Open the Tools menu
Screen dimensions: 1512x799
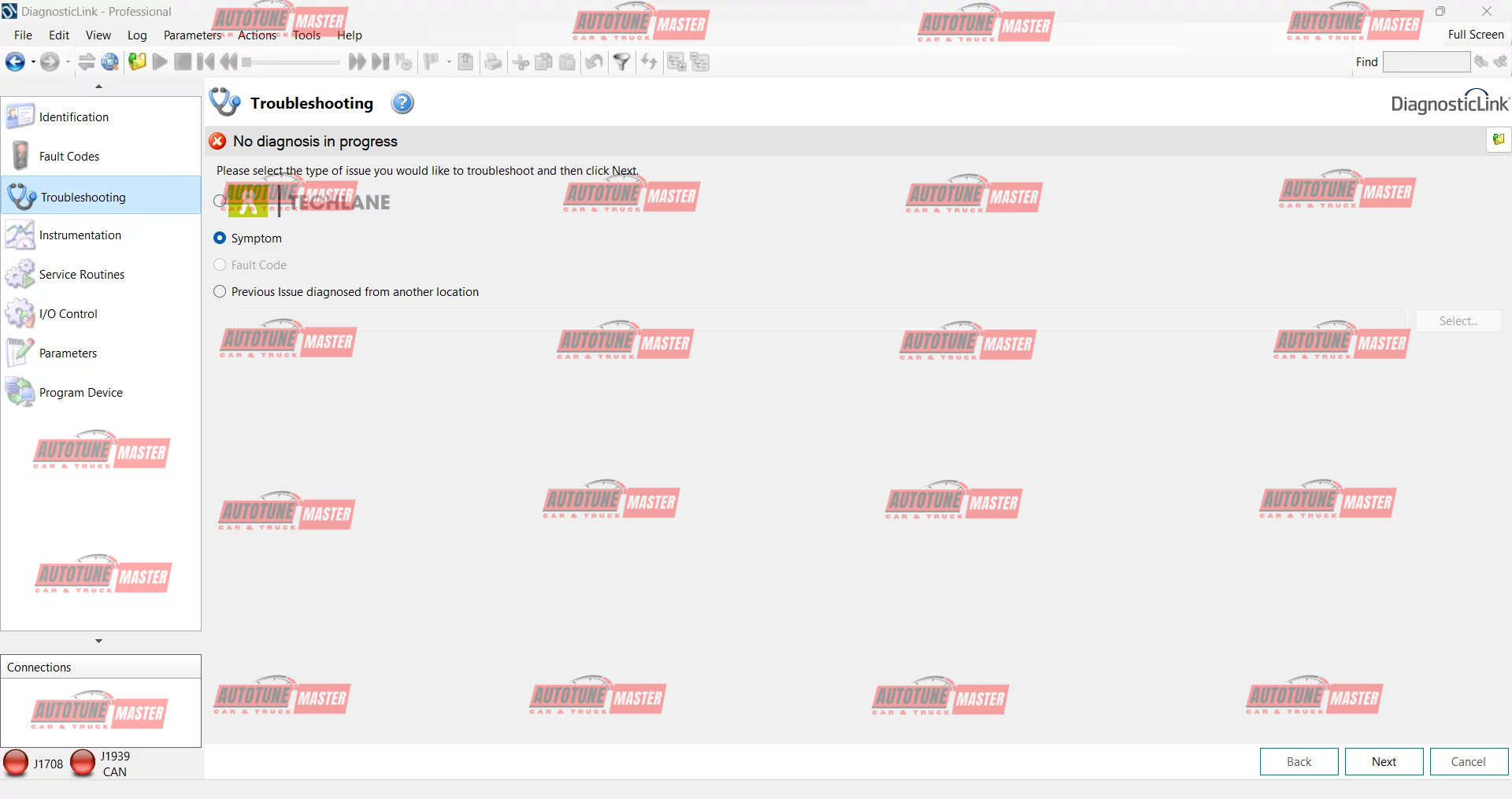point(306,35)
